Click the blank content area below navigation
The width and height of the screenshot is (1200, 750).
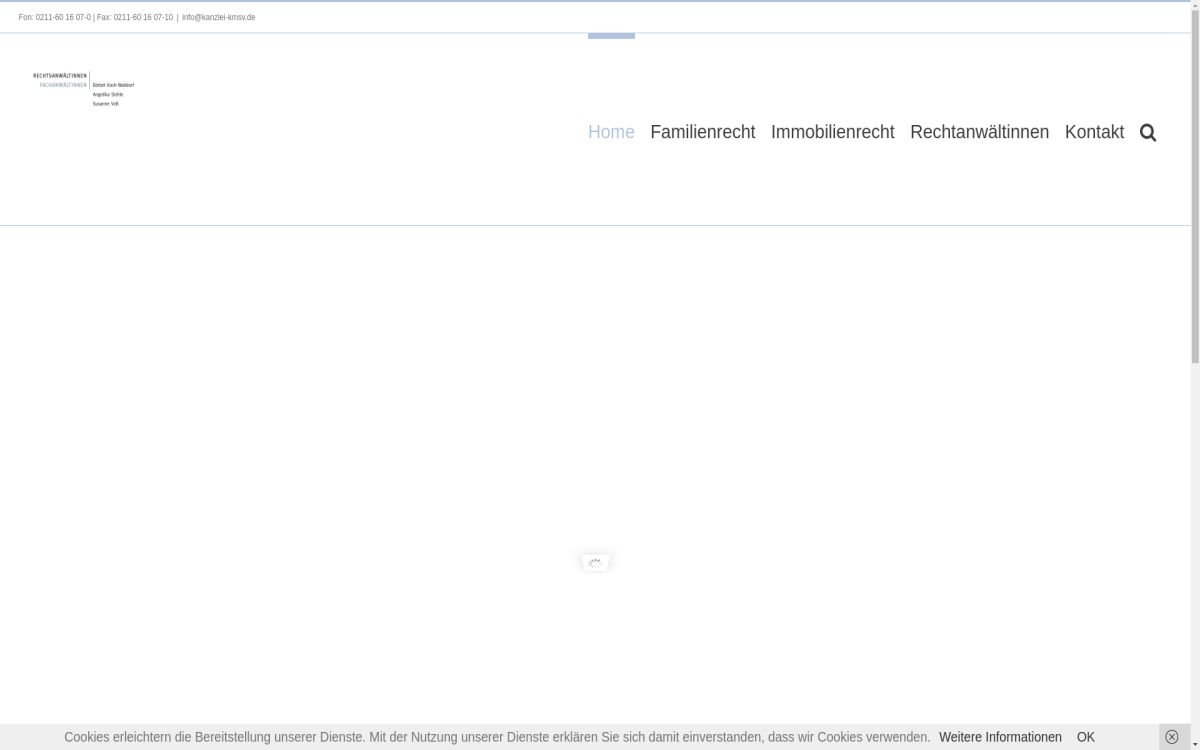click(400, 400)
